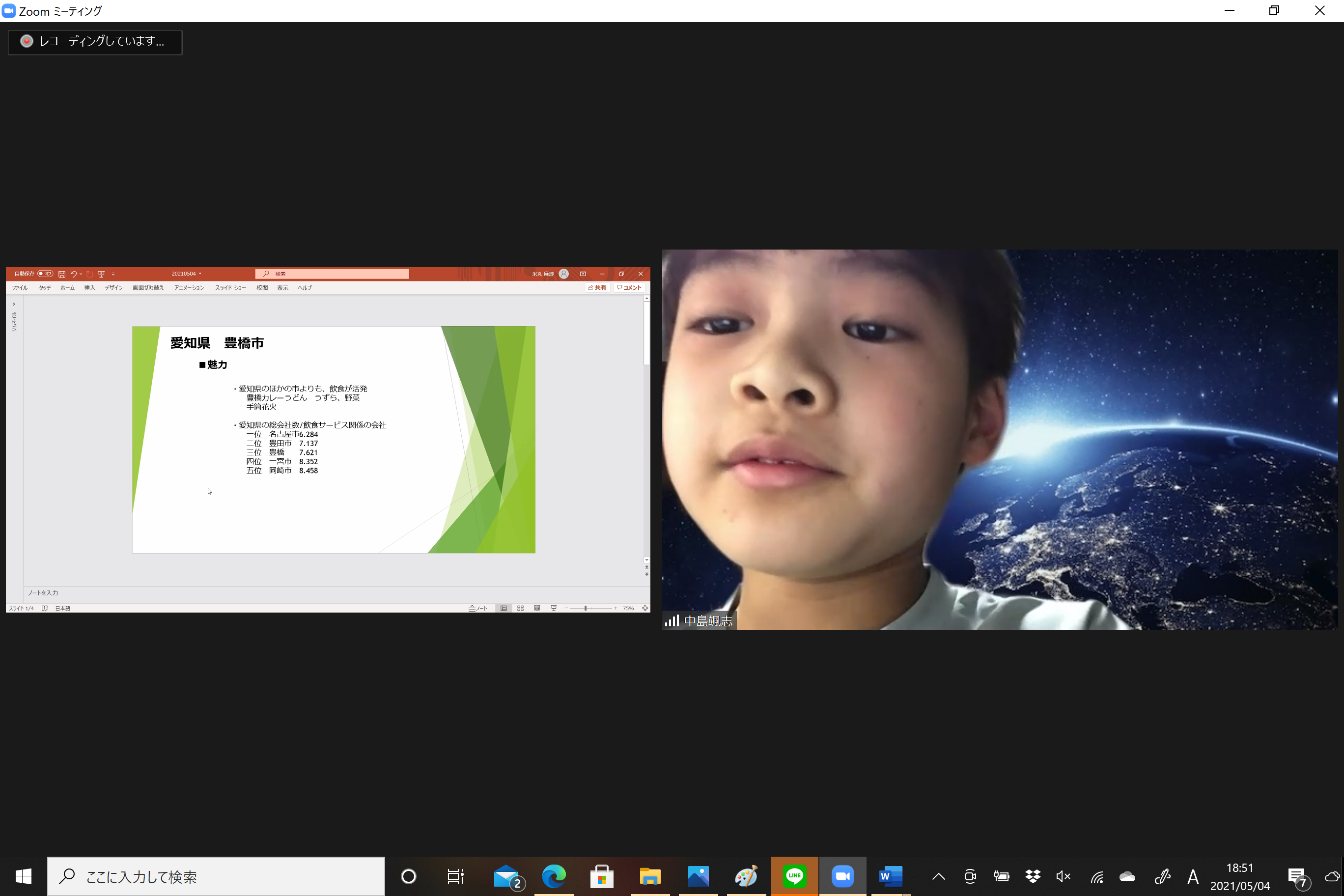Open reading view from status bar
Viewport: 1344px width, 896px height.
(x=536, y=608)
